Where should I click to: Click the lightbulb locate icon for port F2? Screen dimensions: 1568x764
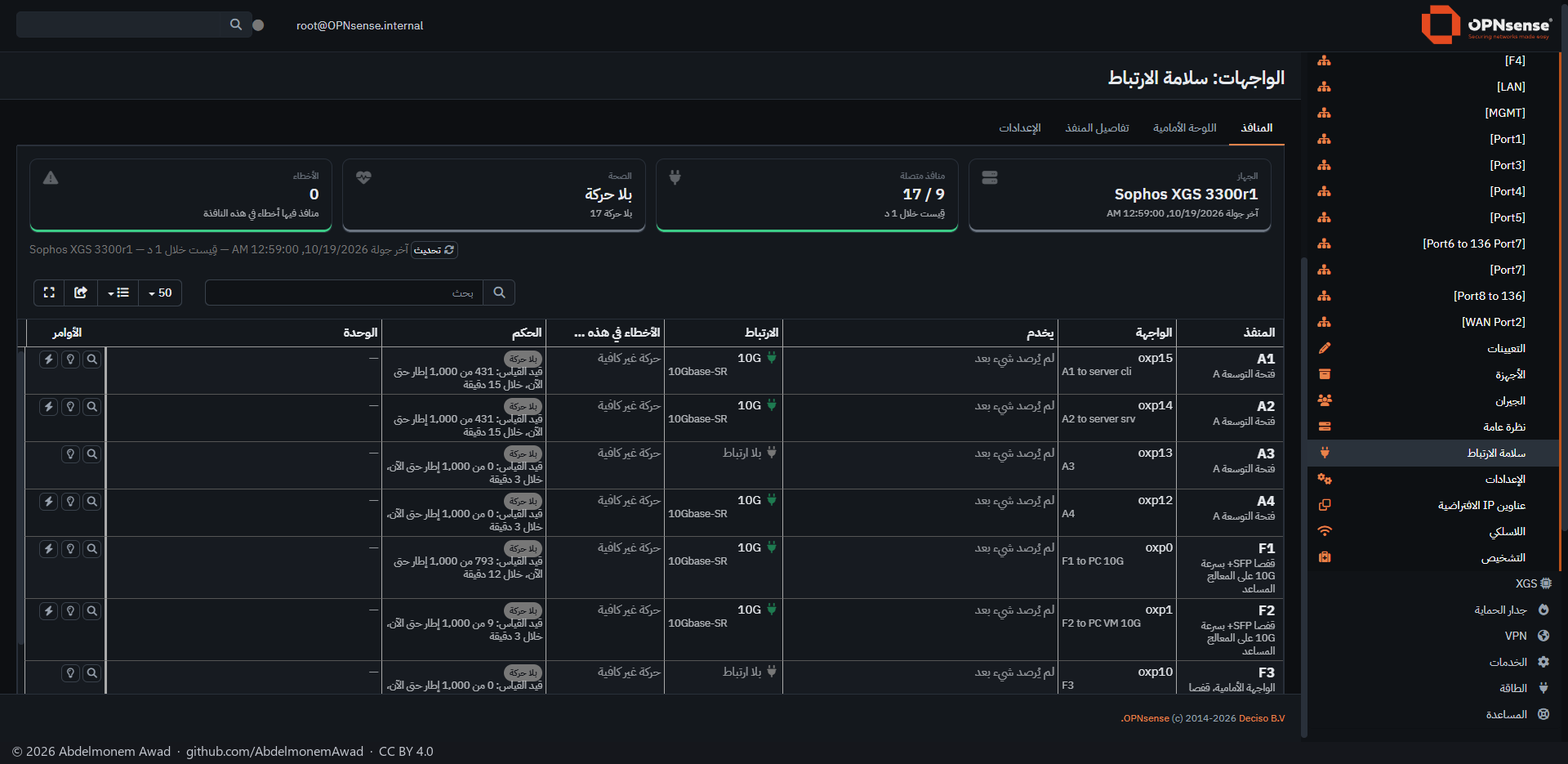[71, 611]
